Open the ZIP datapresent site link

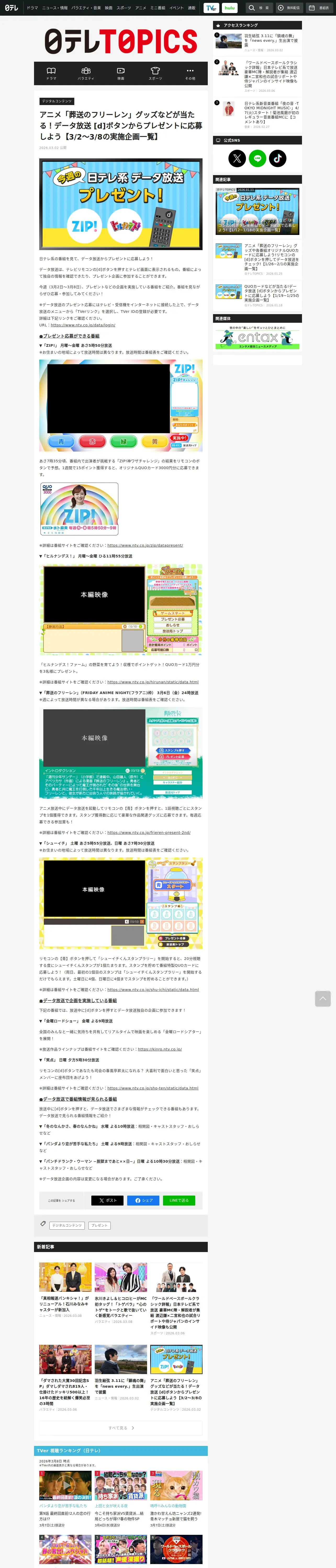pos(145,545)
